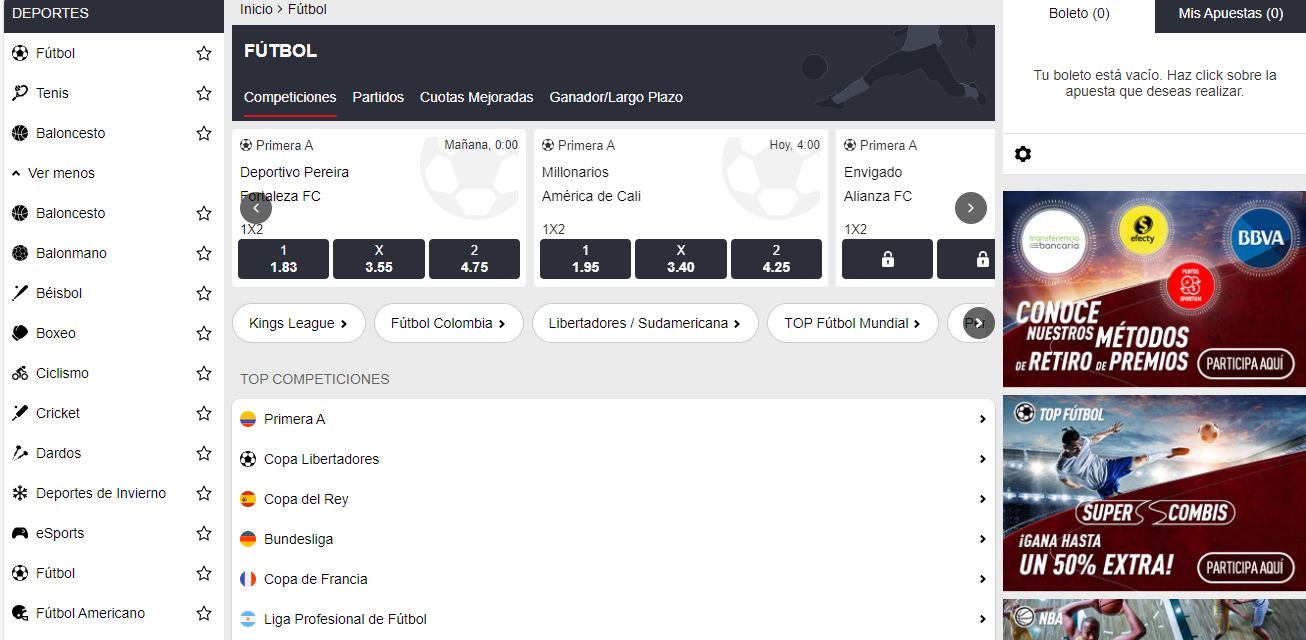Toggle favorite star for Balonmano

(204, 253)
